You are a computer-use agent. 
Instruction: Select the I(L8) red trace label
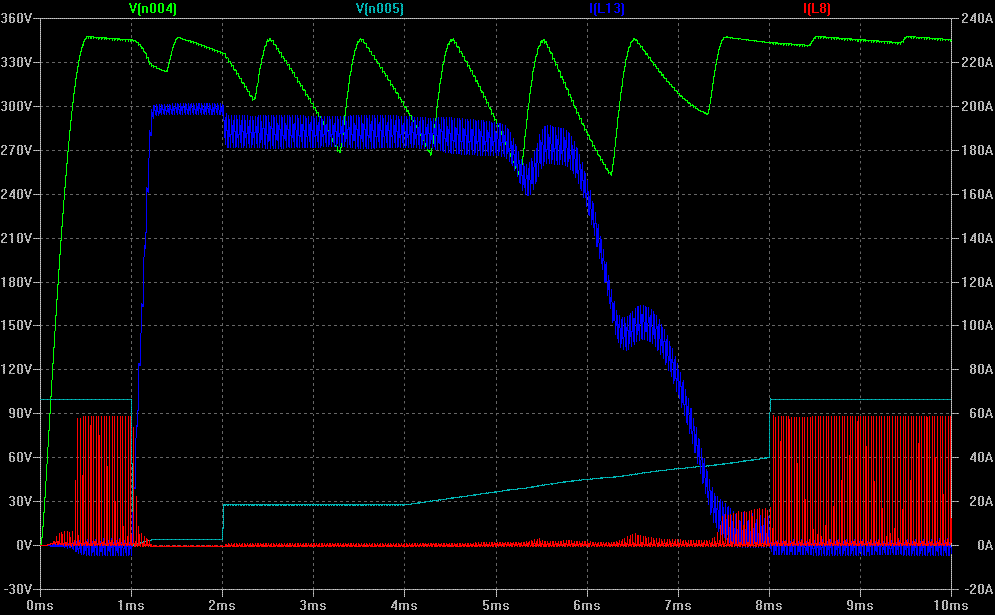point(817,8)
